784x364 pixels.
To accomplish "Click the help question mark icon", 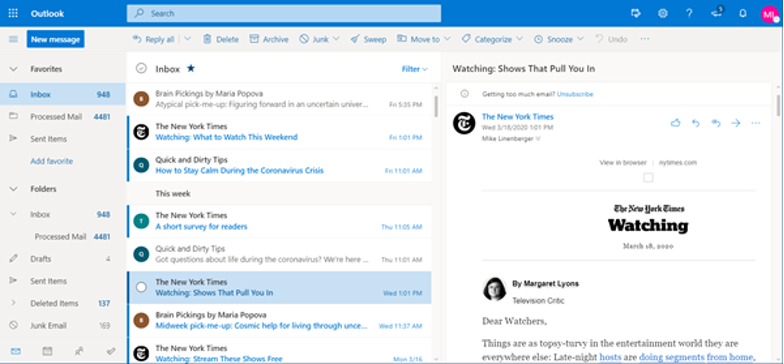I will [x=689, y=14].
